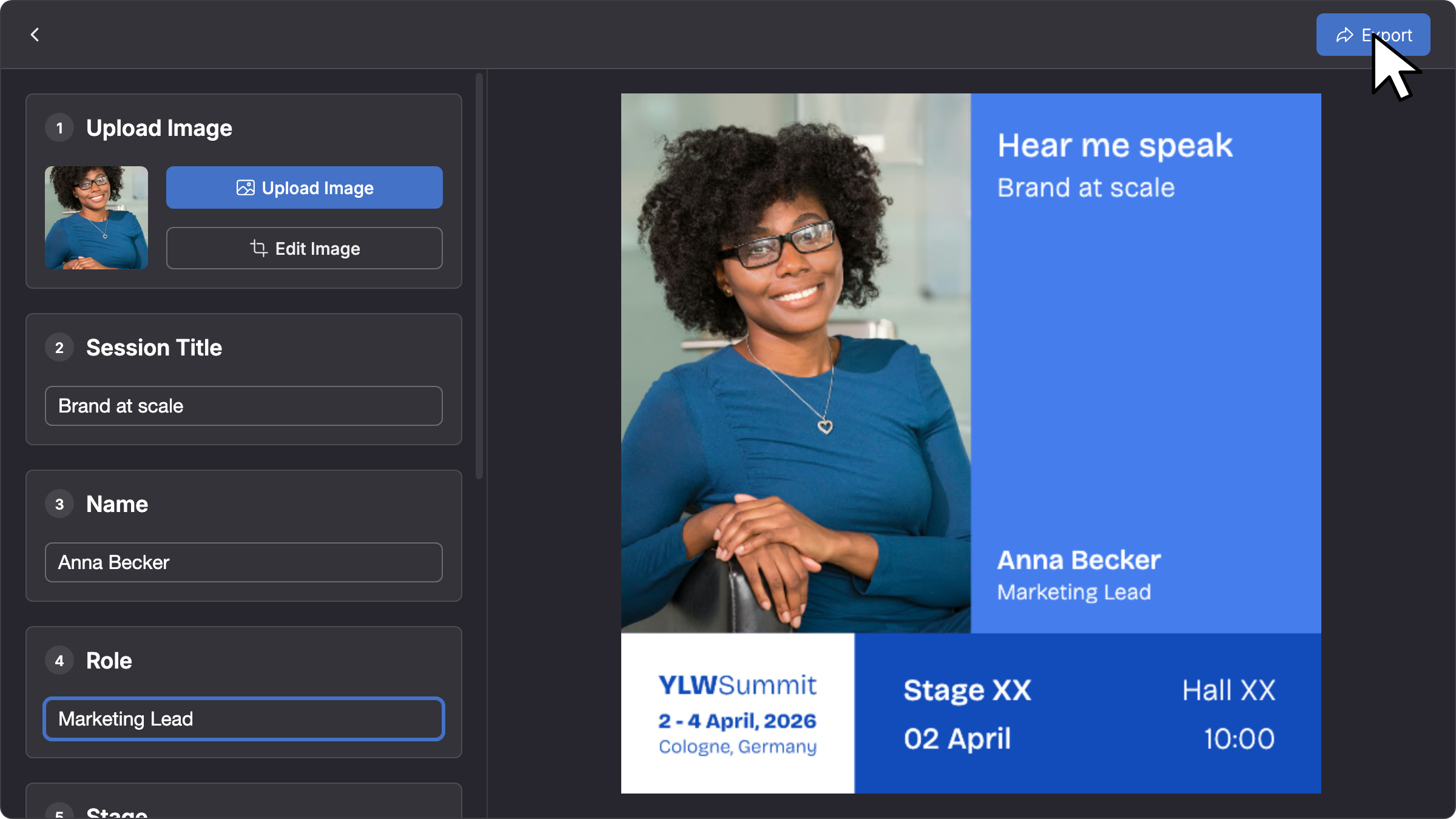The image size is (1456, 819).
Task: Click the left panel vertical scrollbar
Action: point(479,276)
